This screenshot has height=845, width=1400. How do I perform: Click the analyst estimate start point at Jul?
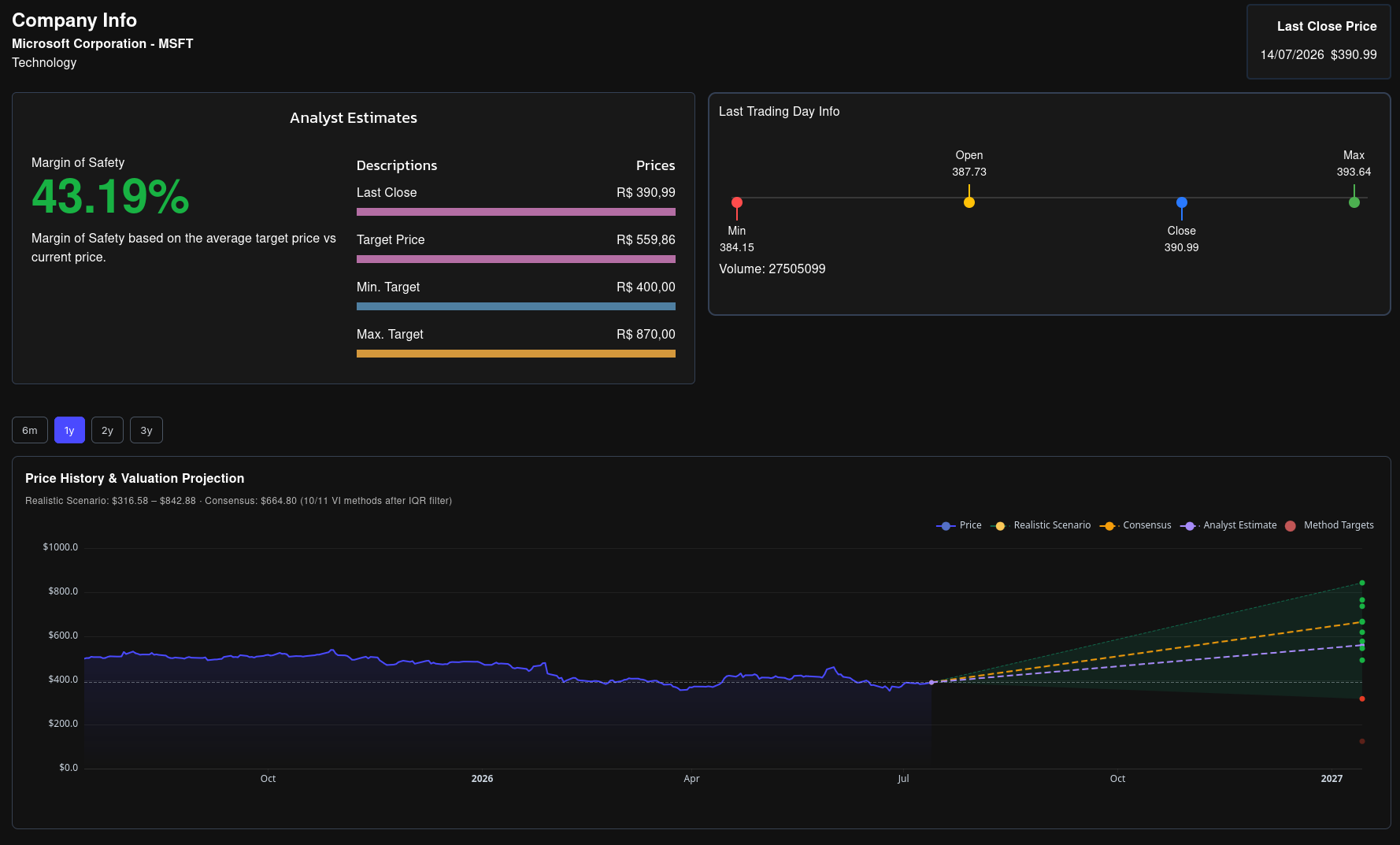(x=931, y=682)
